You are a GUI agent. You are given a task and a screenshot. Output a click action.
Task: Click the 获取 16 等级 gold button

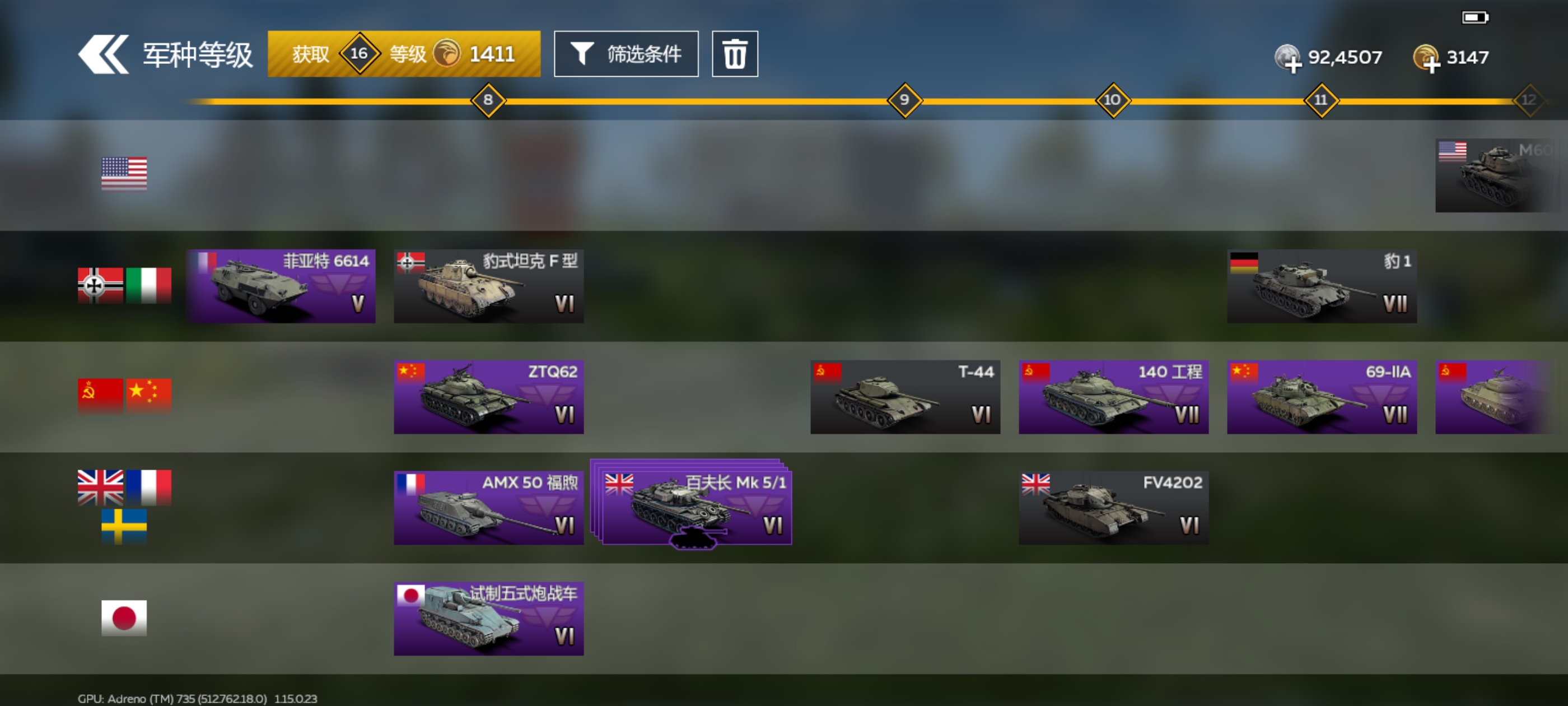point(404,54)
